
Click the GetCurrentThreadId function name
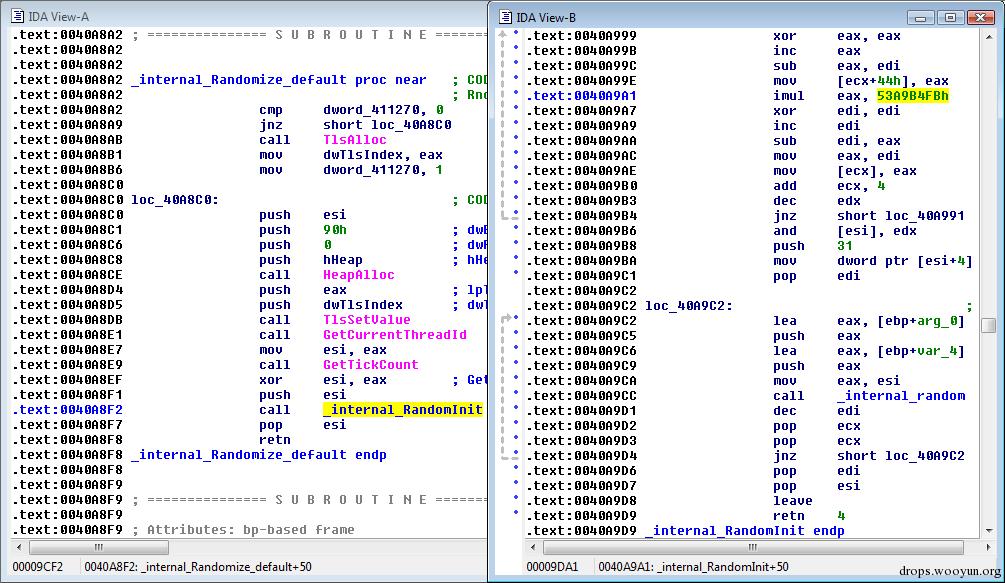(x=394, y=335)
